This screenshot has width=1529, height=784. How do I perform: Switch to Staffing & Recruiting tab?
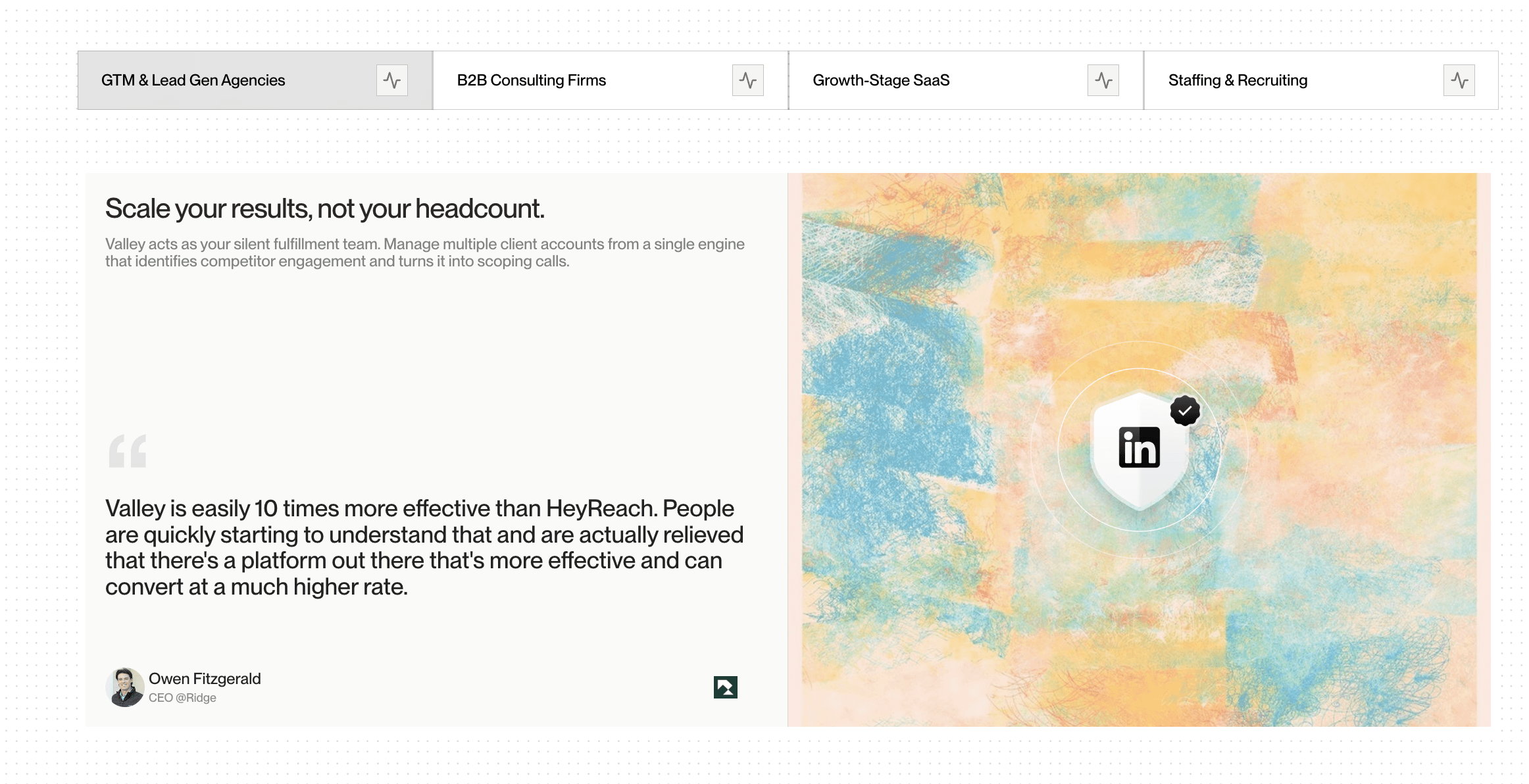click(1238, 80)
